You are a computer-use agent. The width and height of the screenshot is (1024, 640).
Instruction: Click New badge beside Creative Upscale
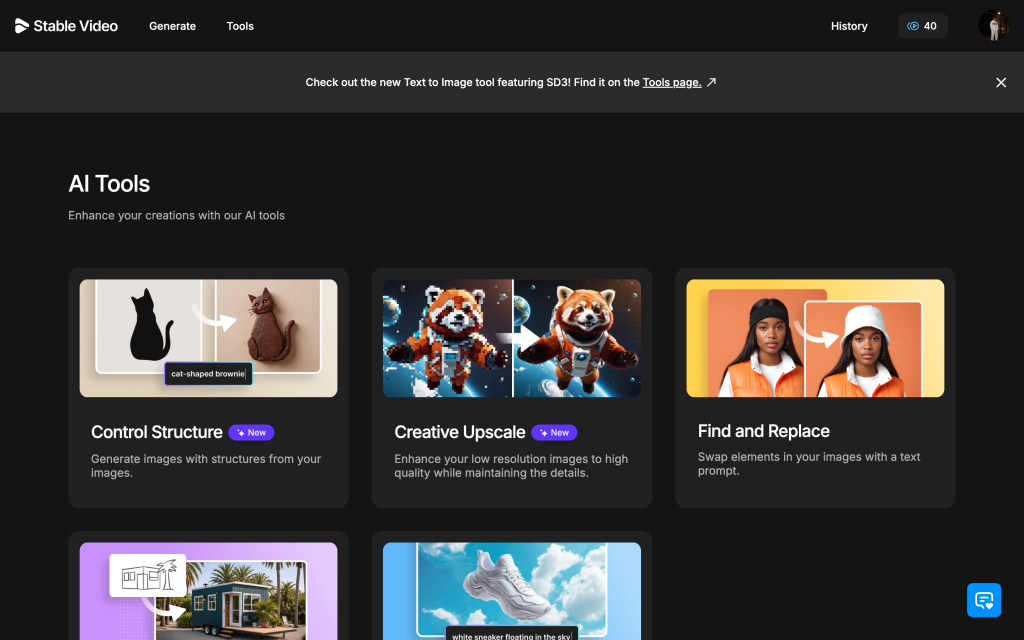tap(554, 432)
